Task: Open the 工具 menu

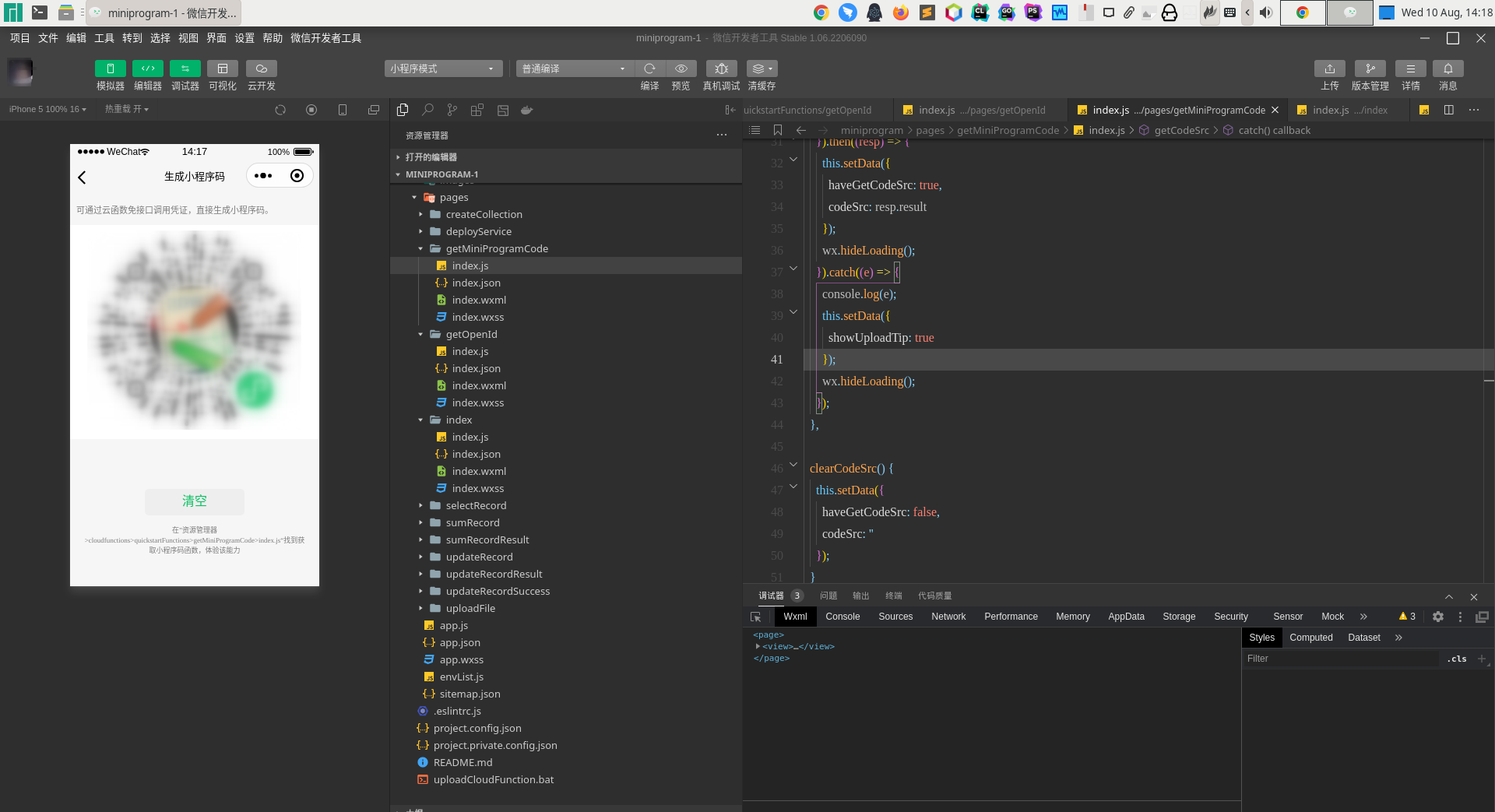Action: 104,38
